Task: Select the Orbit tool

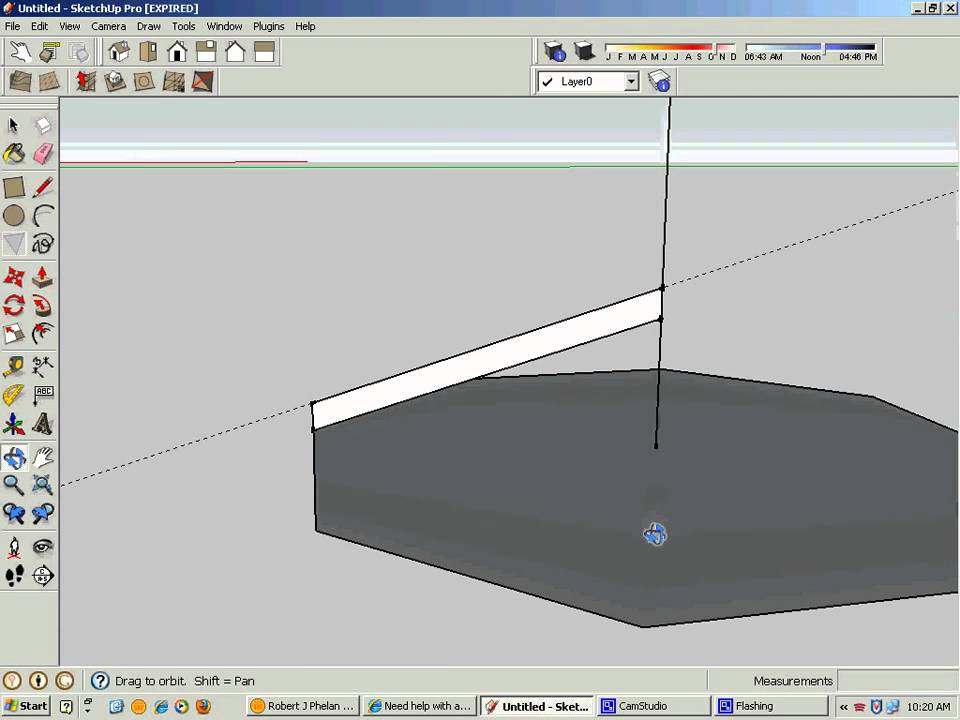Action: pos(14,457)
